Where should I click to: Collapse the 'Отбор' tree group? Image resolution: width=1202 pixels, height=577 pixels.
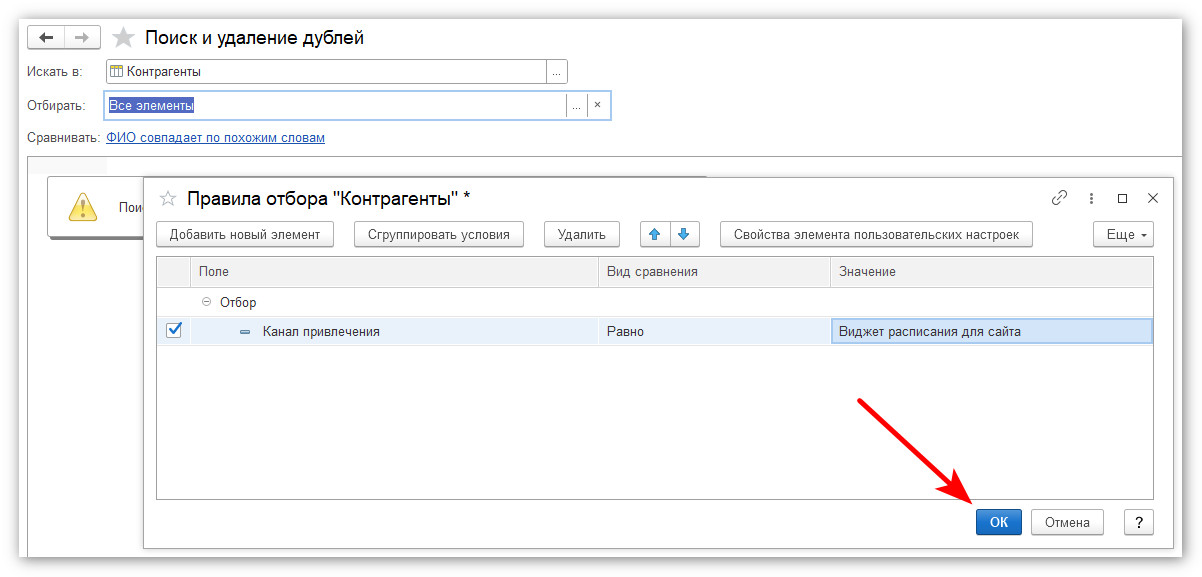pos(206,302)
